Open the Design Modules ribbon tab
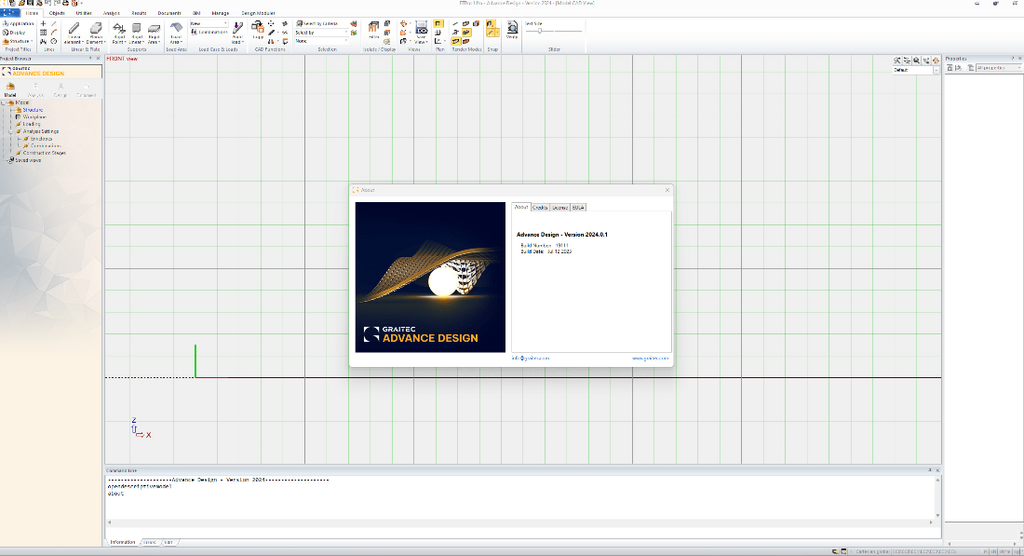This screenshot has height=556, width=1024. click(258, 13)
